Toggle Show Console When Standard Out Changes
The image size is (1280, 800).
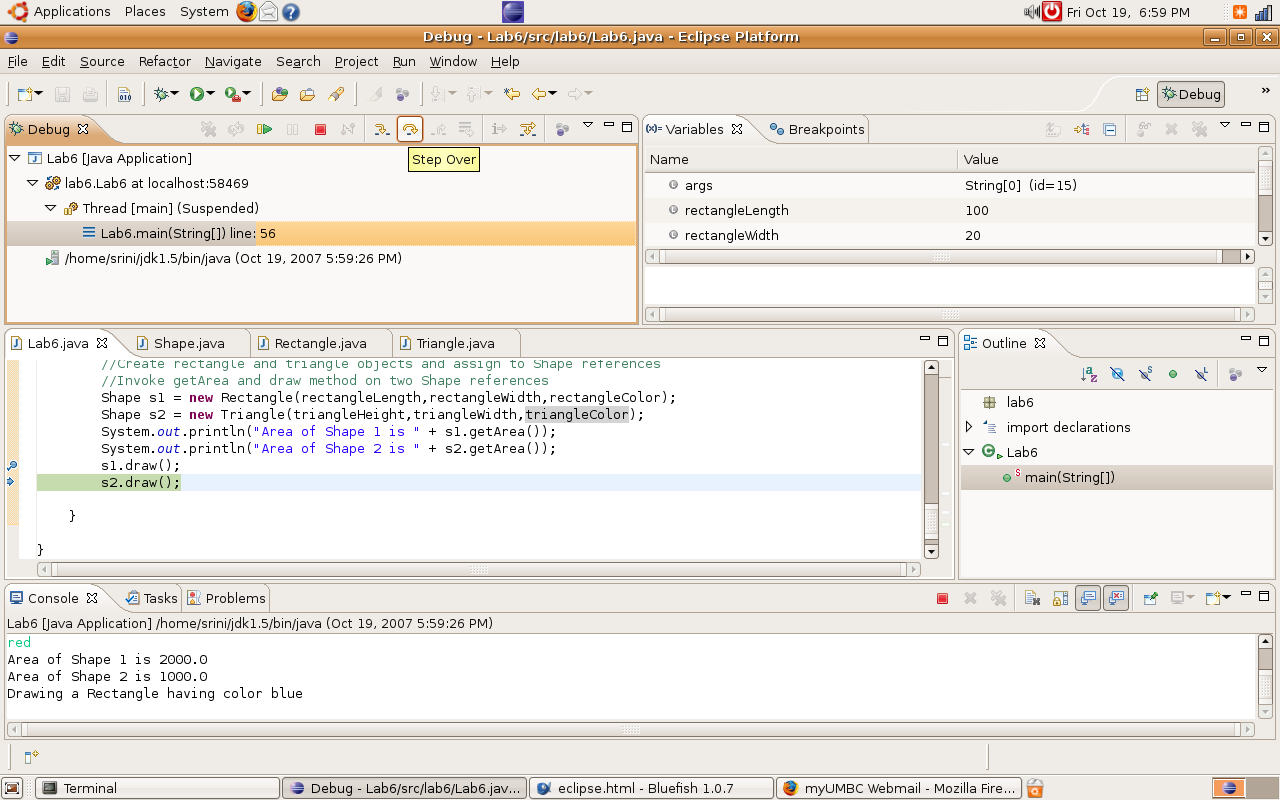pos(1088,598)
